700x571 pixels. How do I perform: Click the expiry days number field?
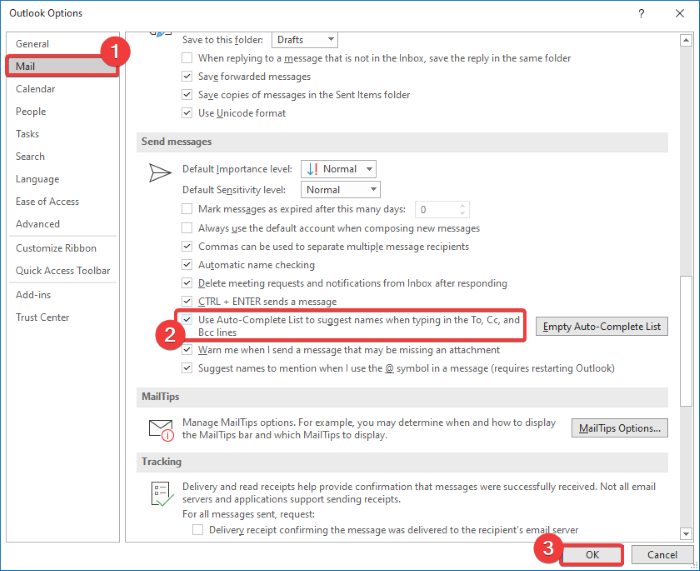[437, 209]
